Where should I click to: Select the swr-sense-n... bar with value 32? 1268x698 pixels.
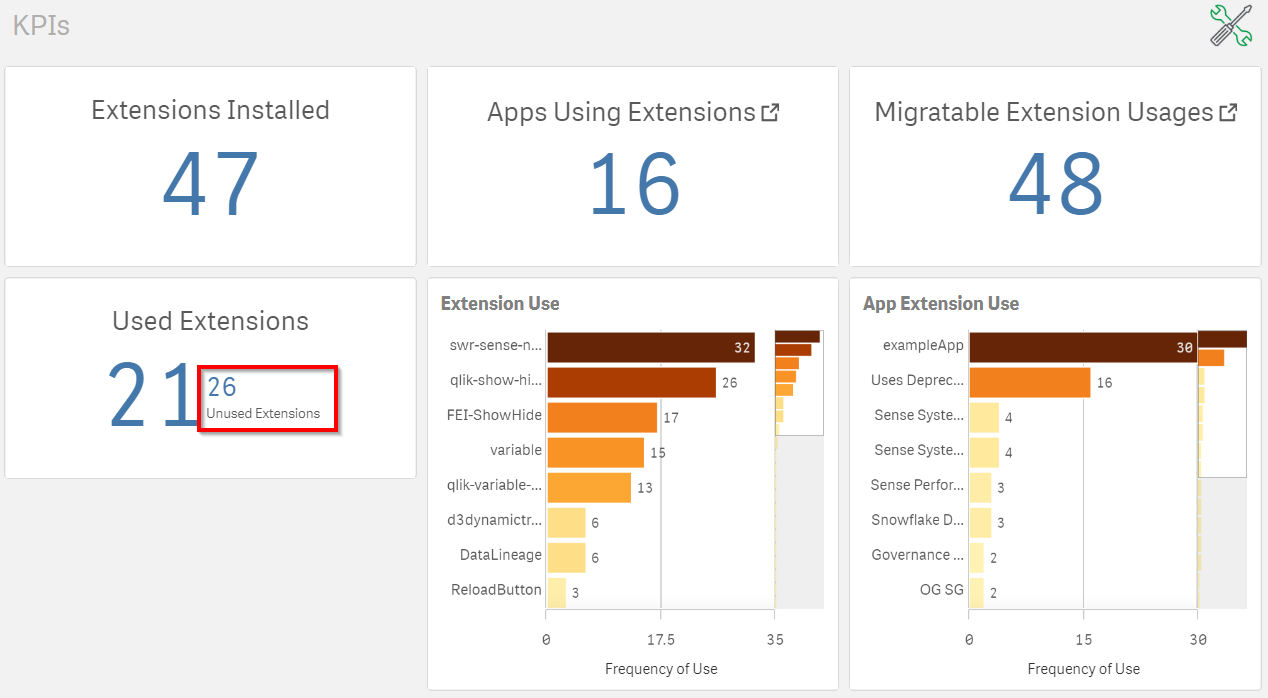[650, 347]
